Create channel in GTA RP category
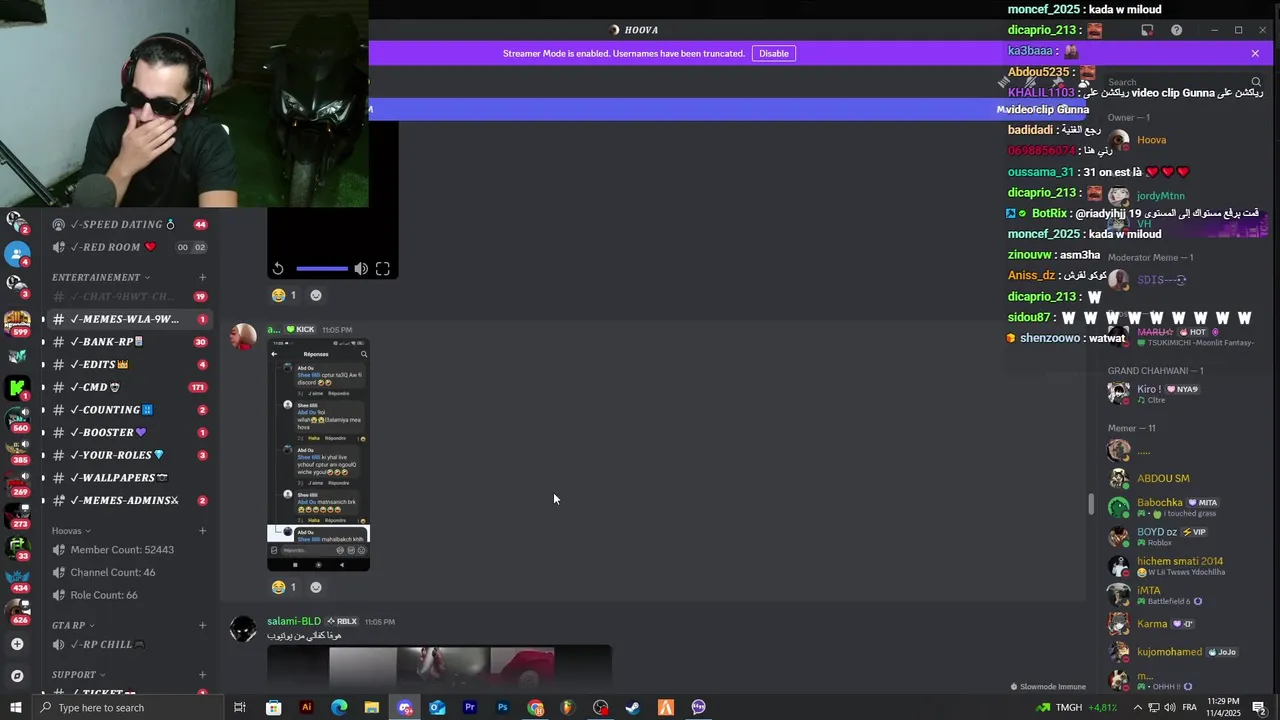Image resolution: width=1280 pixels, height=720 pixels. [203, 625]
